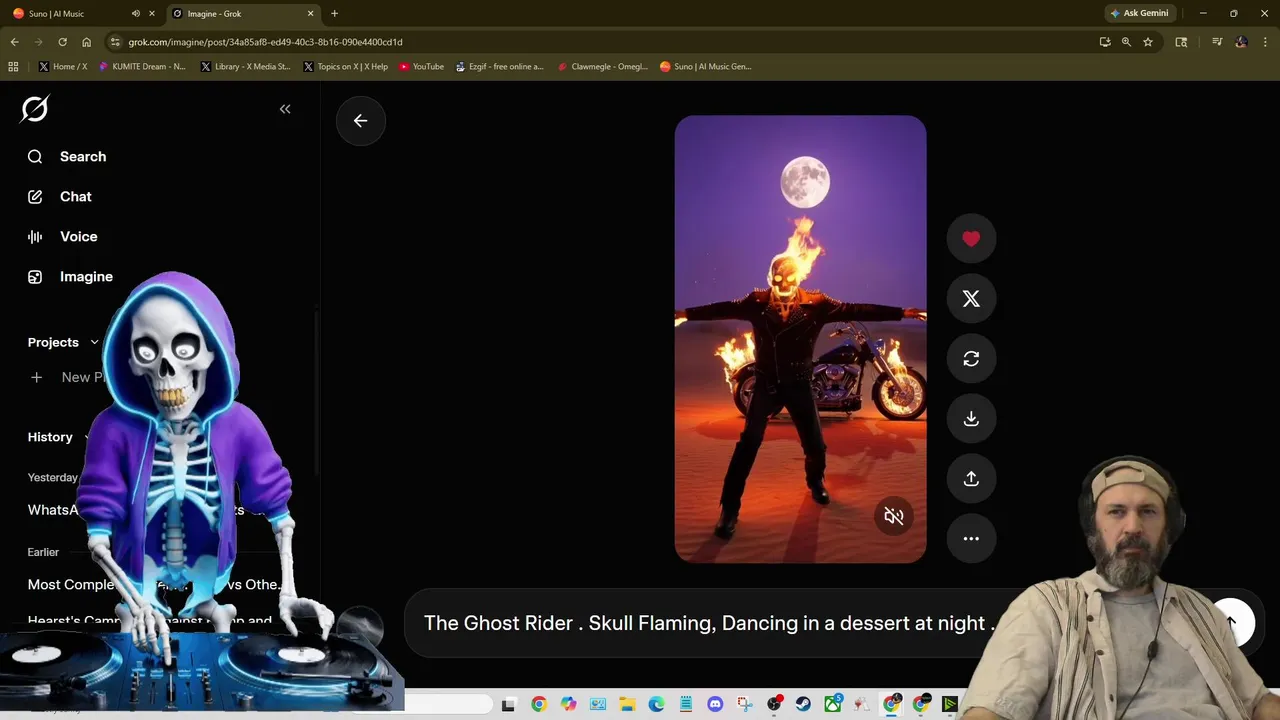Open the three-dots more options menu

(971, 538)
